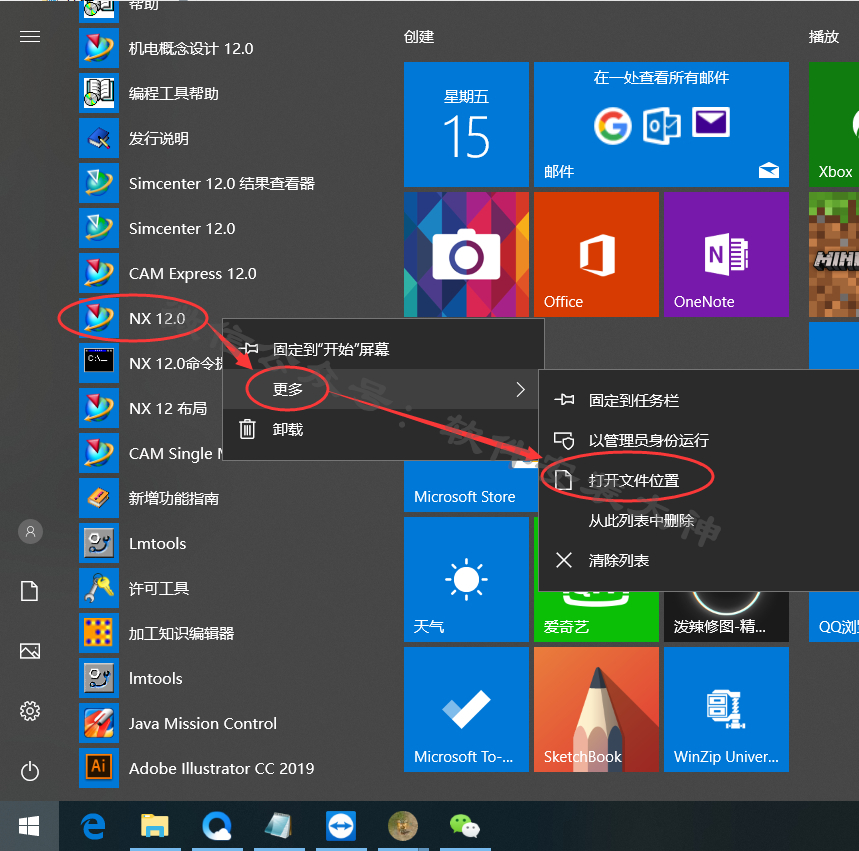Viewport: 859px width, 851px height.
Task: Click the CAM Express 12.0 icon
Action: pos(99,273)
